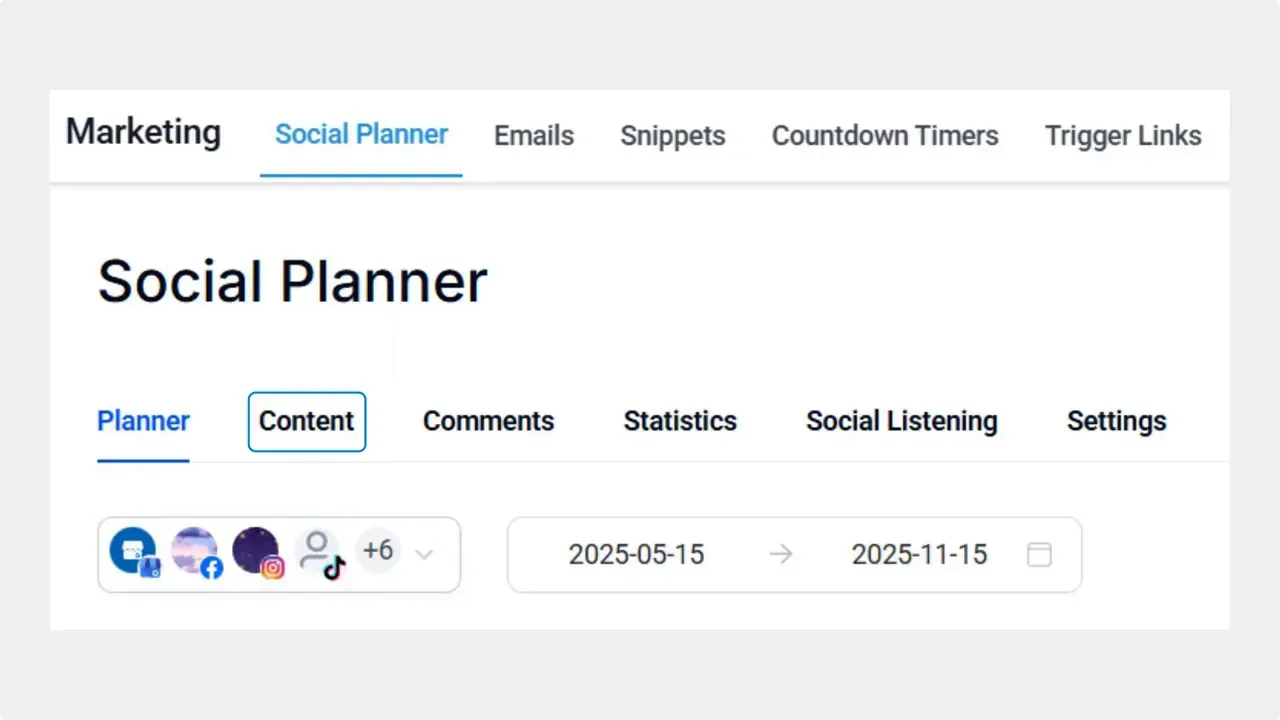The width and height of the screenshot is (1280, 720).
Task: Switch to the Content tab
Action: 306,421
